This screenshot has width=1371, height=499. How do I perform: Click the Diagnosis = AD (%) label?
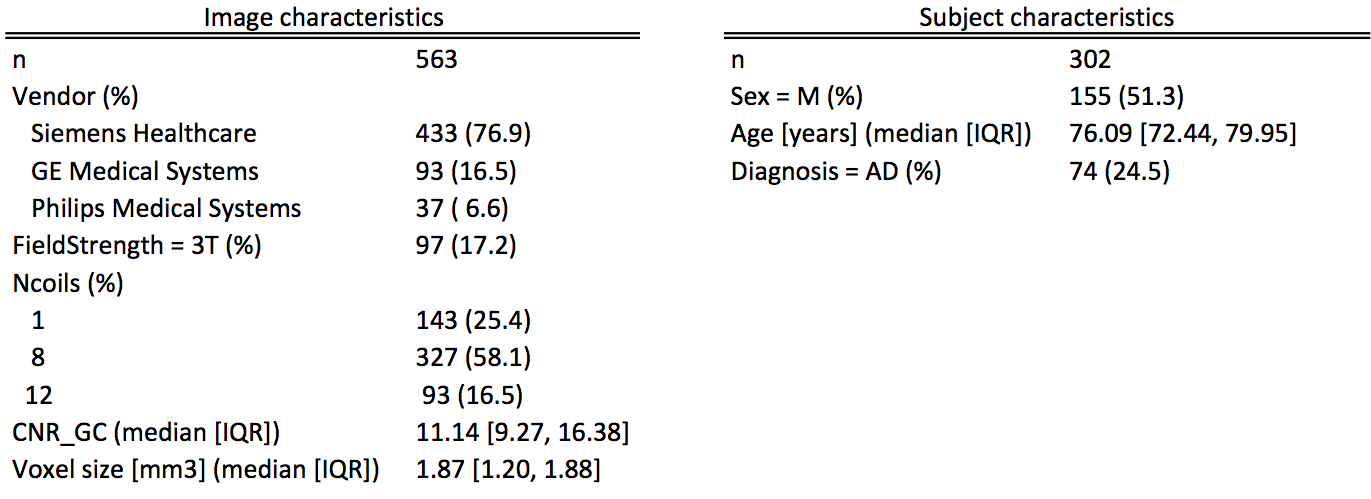point(837,172)
